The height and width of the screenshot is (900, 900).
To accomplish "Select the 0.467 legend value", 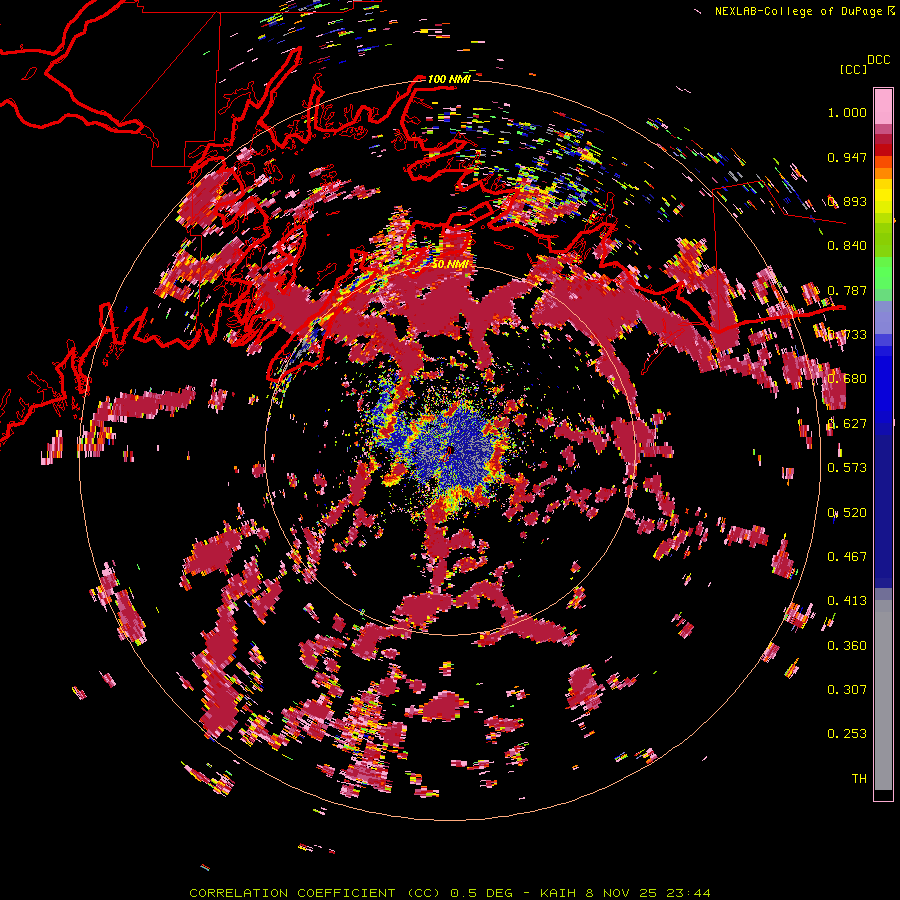I will (x=847, y=557).
